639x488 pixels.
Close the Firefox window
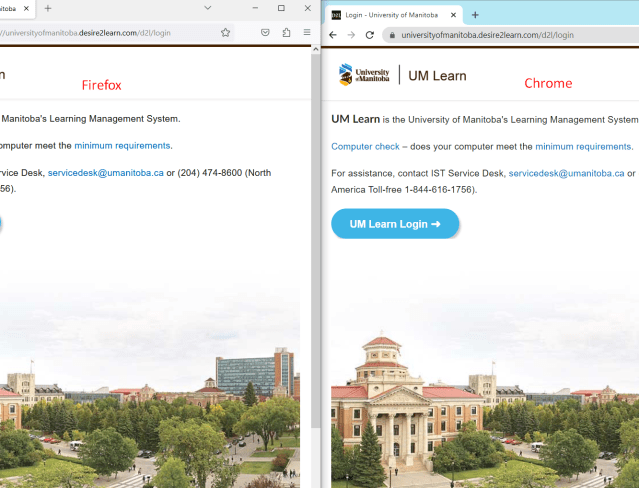point(308,8)
